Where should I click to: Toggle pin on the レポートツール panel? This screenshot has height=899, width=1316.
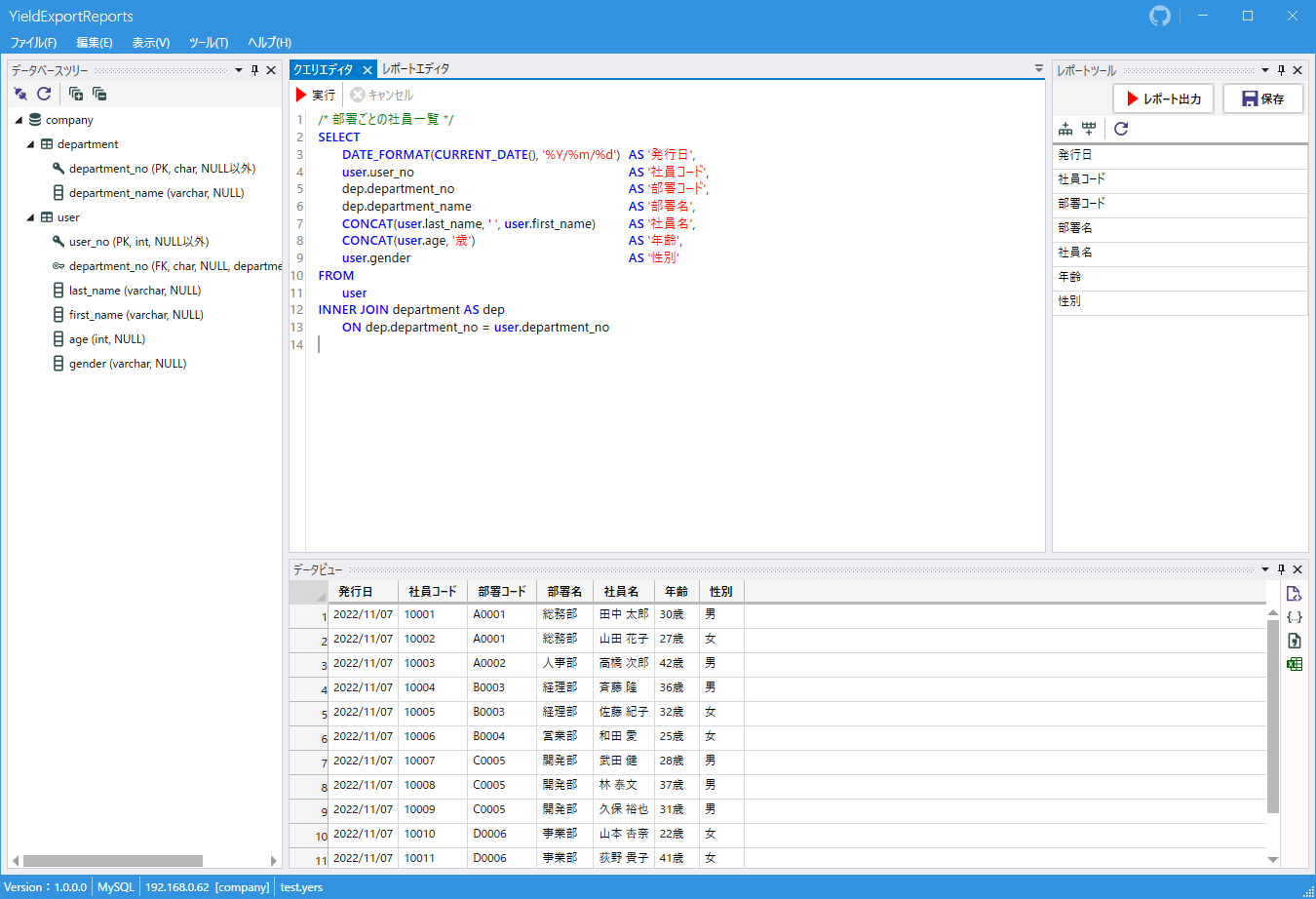click(x=1281, y=70)
